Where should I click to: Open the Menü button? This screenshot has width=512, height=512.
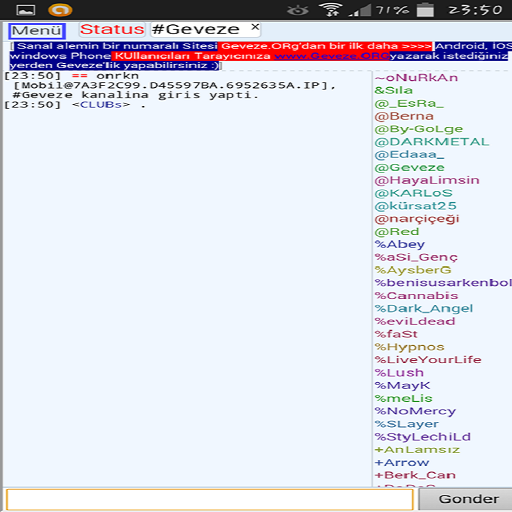[x=37, y=31]
